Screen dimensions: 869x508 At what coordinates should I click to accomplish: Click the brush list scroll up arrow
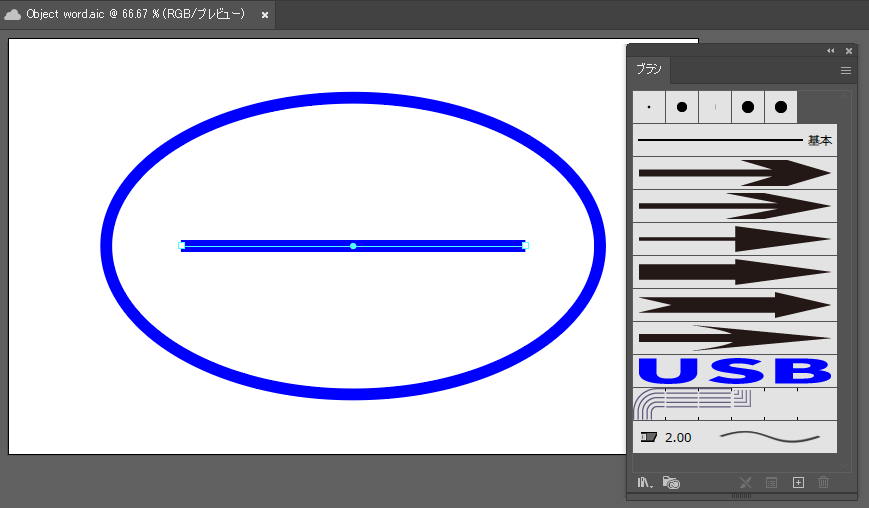pos(845,96)
